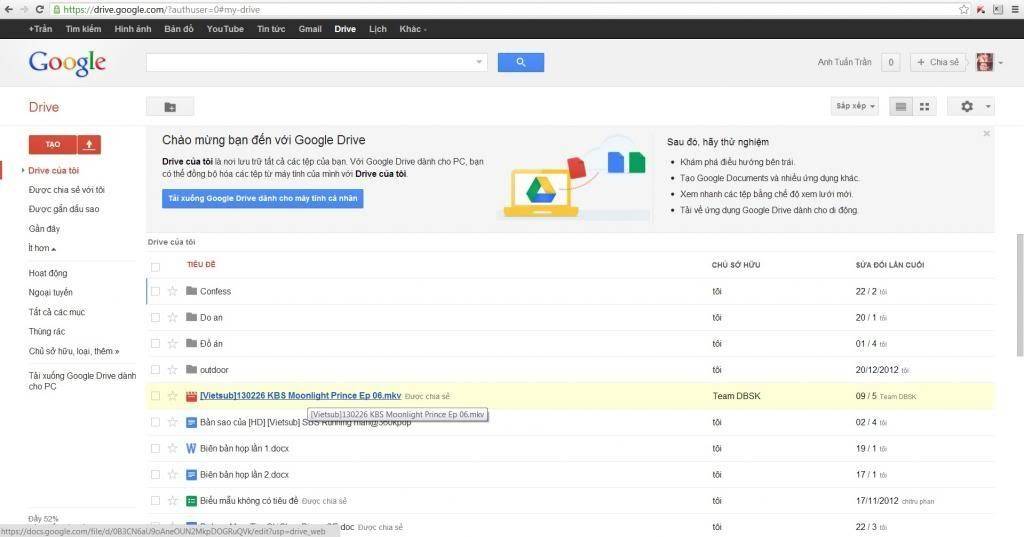
Task: Open account menu arrow beside avatar
Action: [x=1000, y=63]
